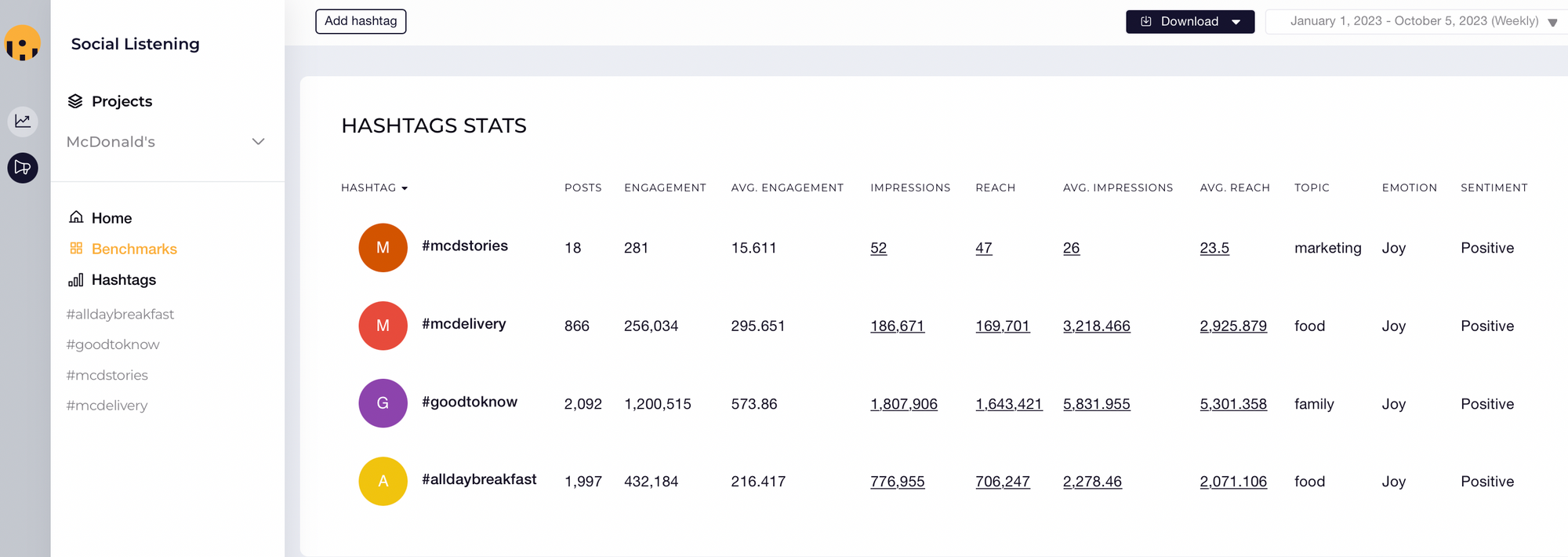Open the app logo in the left rail

coord(22,42)
